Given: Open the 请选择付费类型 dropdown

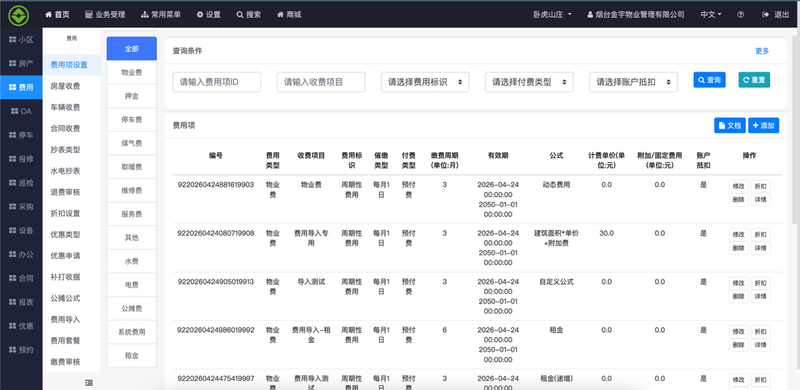Looking at the screenshot, I should click(x=529, y=82).
